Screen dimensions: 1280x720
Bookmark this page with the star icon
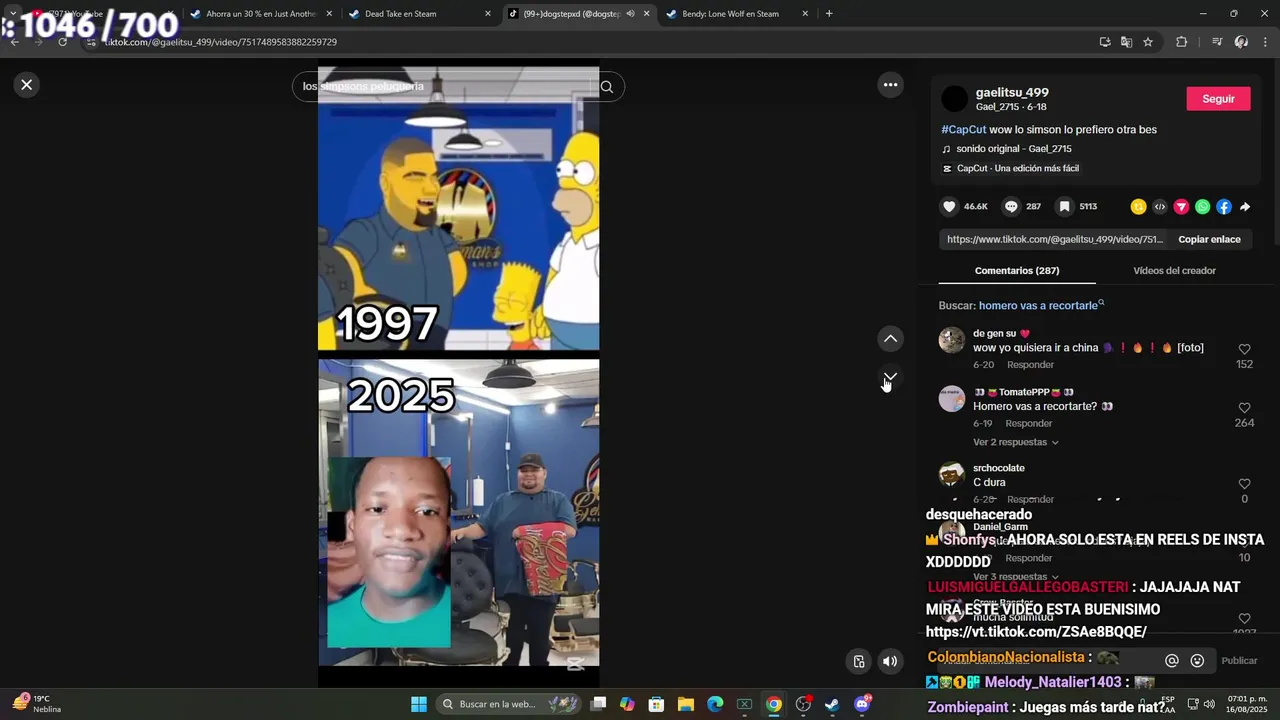[x=1148, y=42]
